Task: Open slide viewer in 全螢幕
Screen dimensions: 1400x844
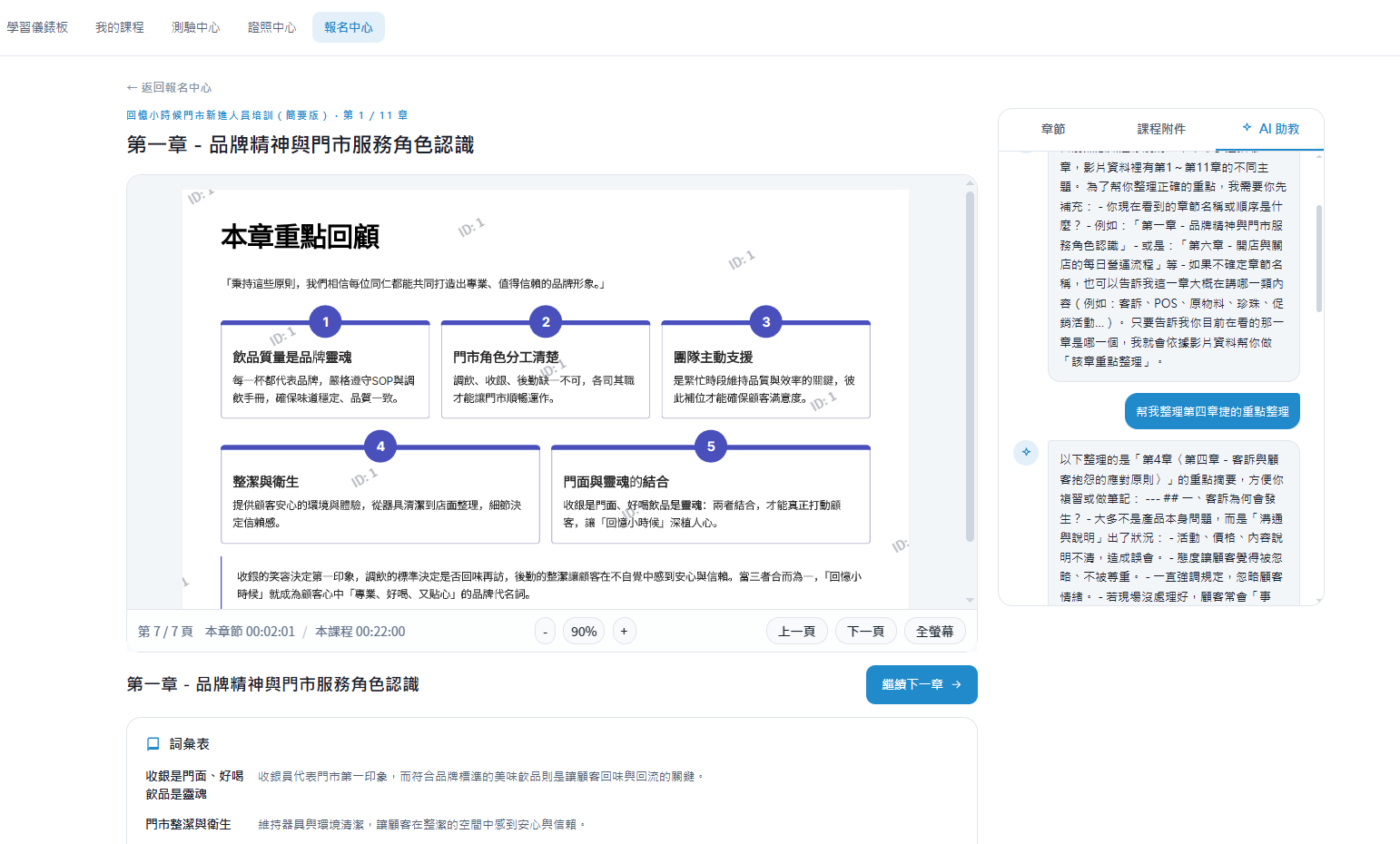Action: click(x=935, y=632)
